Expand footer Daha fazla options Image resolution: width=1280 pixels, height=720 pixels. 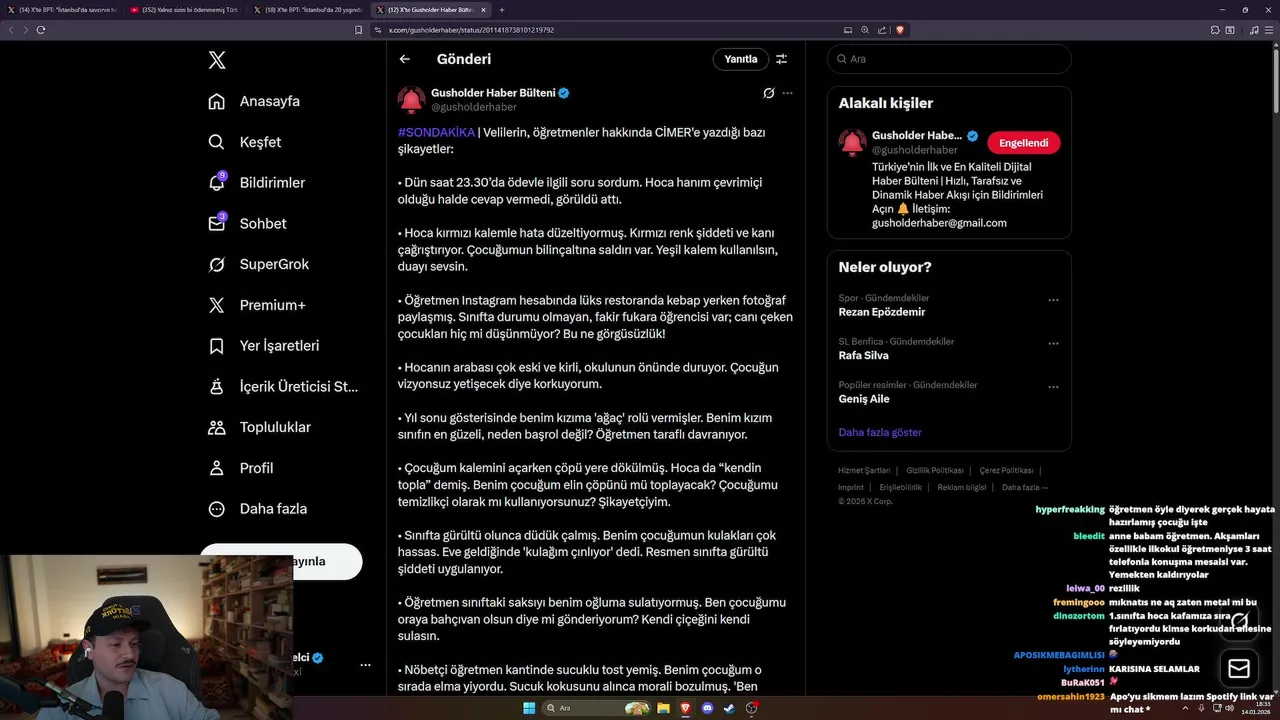1025,487
